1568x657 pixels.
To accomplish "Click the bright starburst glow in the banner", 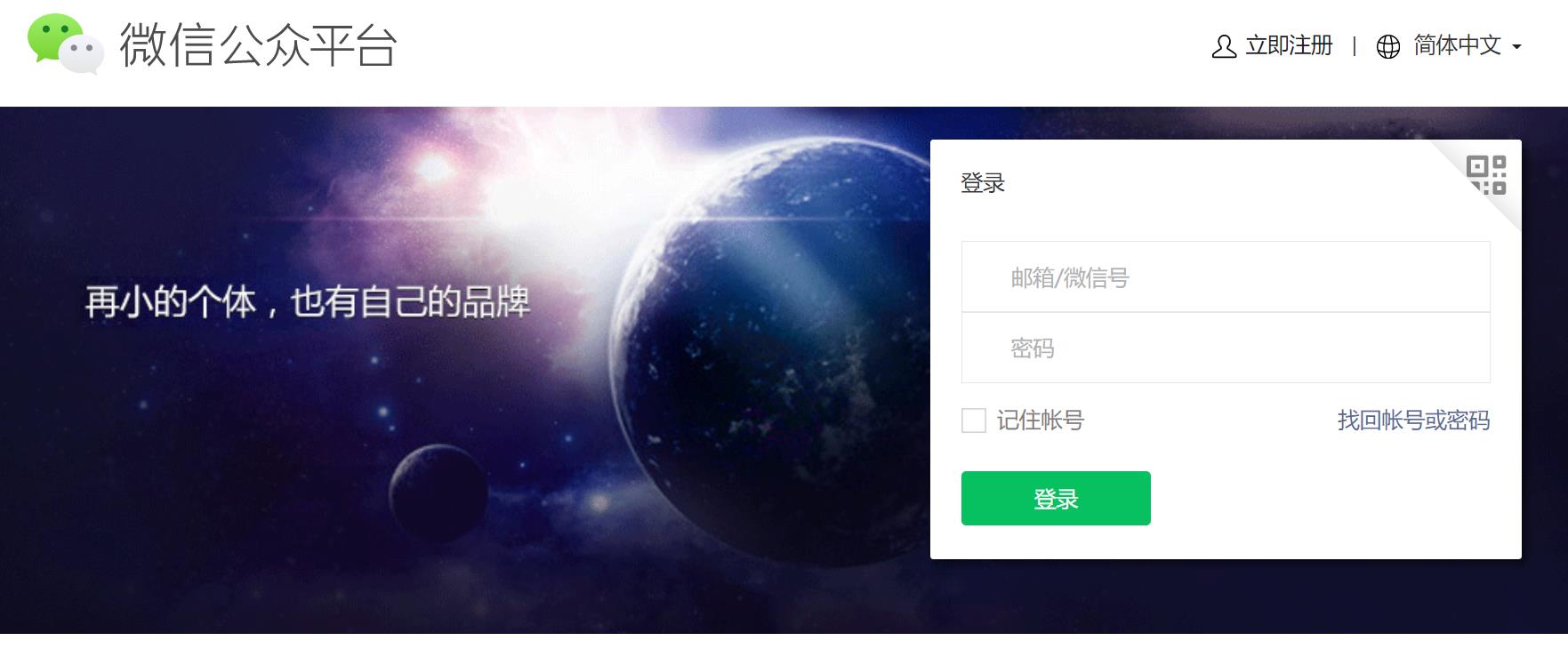I will pyautogui.click(x=433, y=168).
